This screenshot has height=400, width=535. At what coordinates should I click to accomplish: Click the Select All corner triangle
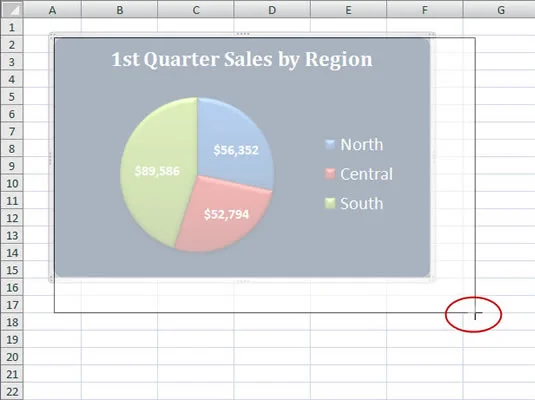pos(12,10)
